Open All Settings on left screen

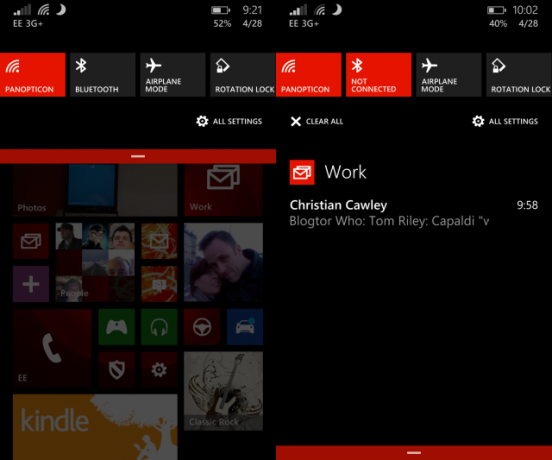229,121
